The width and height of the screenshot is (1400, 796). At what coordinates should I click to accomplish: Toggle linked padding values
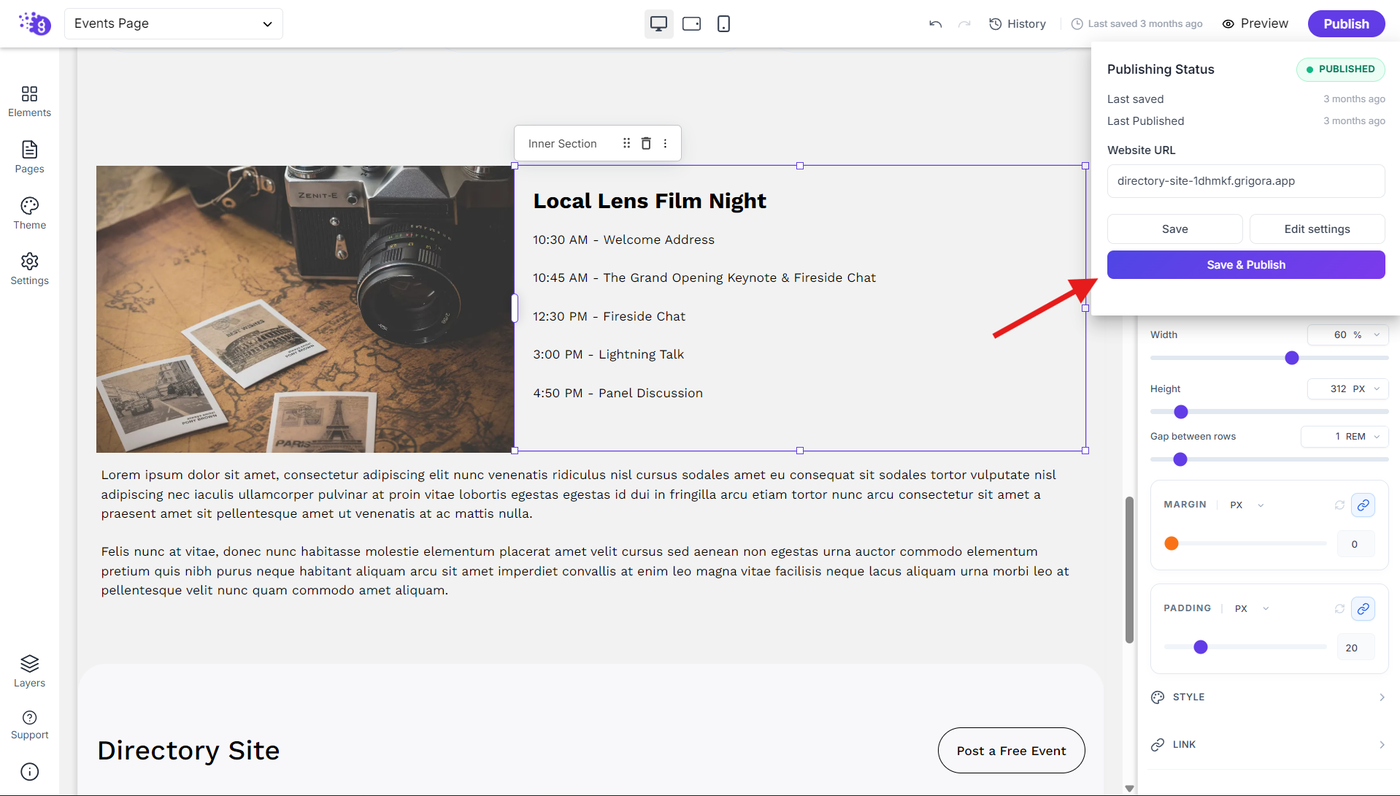[1362, 608]
